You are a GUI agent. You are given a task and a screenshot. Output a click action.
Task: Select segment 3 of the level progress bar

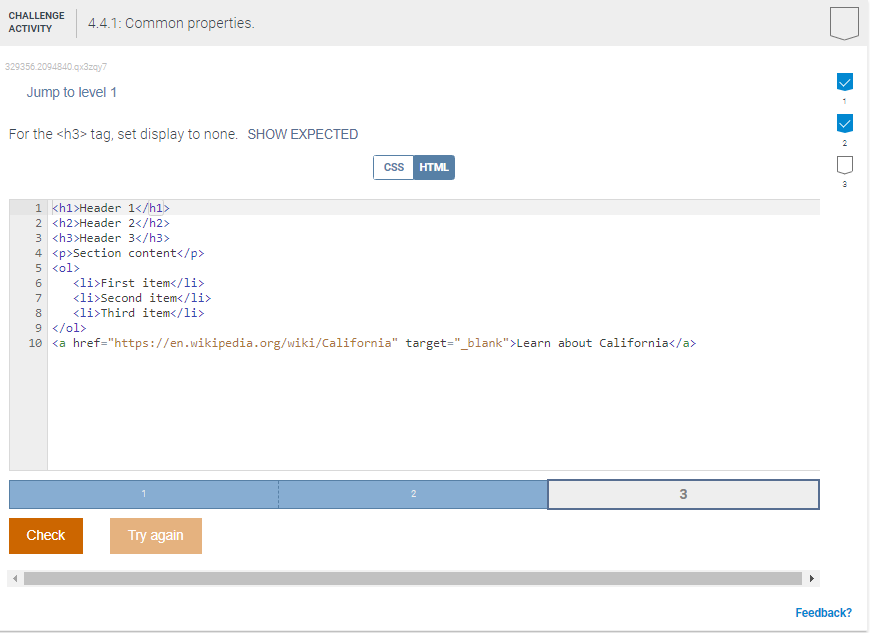tap(683, 493)
